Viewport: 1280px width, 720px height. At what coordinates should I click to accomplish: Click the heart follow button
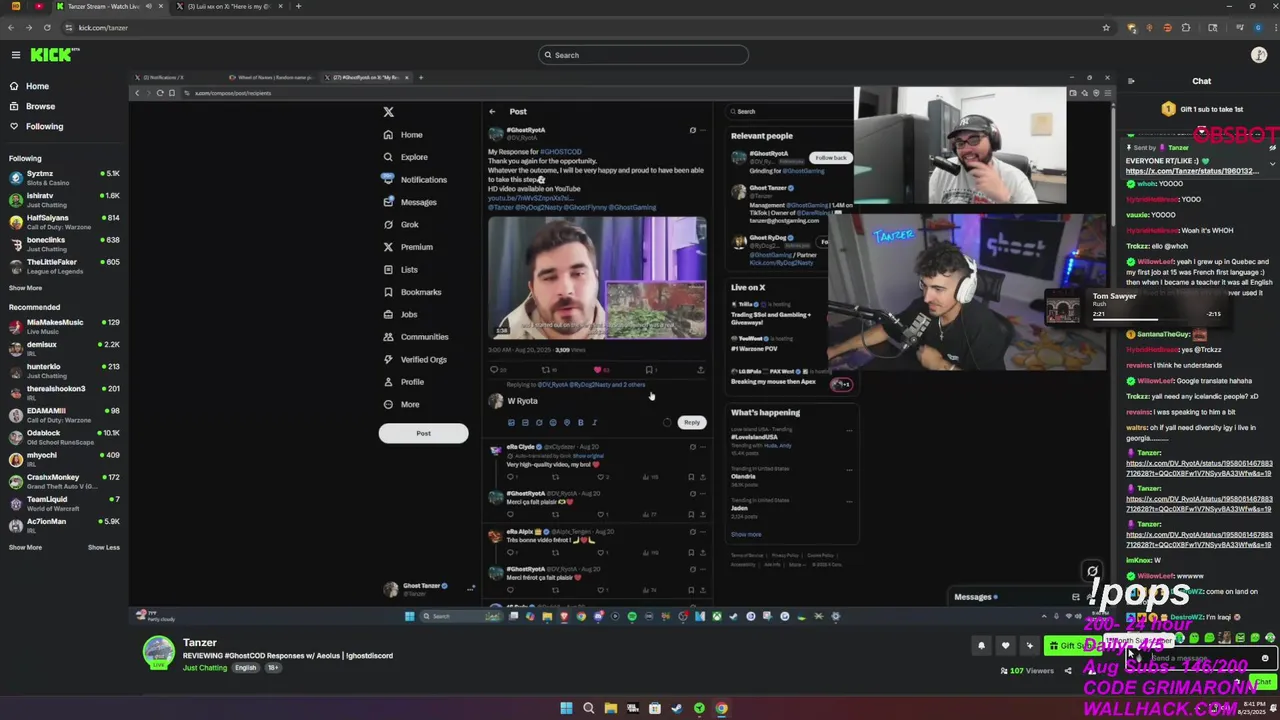tap(1005, 646)
